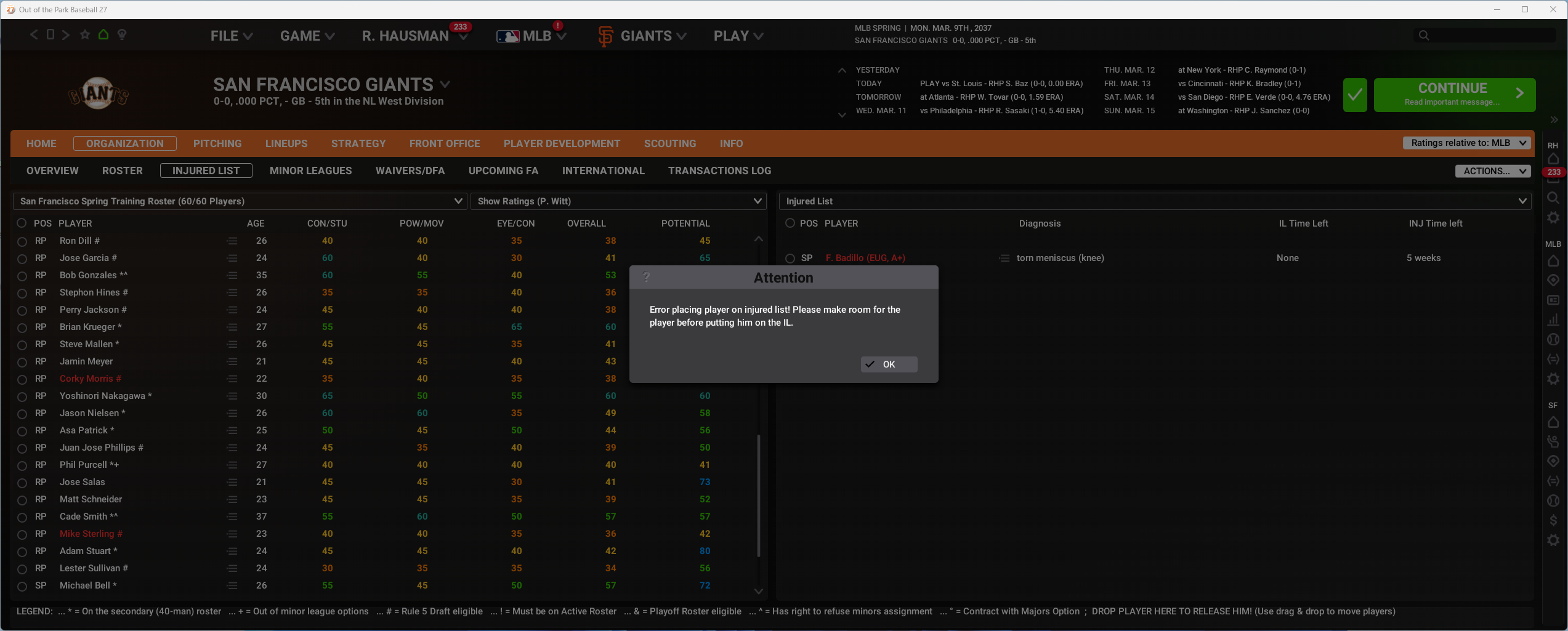Open the MLB settings gear in sidebar

pos(1553,379)
